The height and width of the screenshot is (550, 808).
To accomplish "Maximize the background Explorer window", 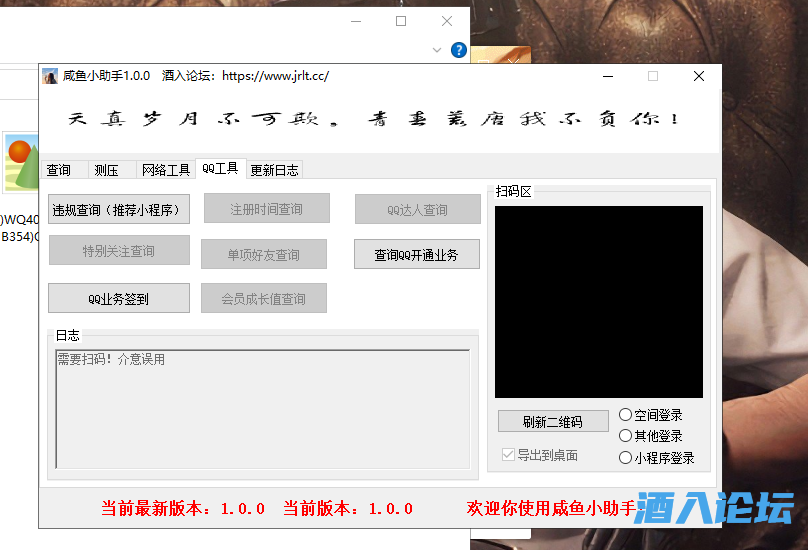I will [401, 21].
